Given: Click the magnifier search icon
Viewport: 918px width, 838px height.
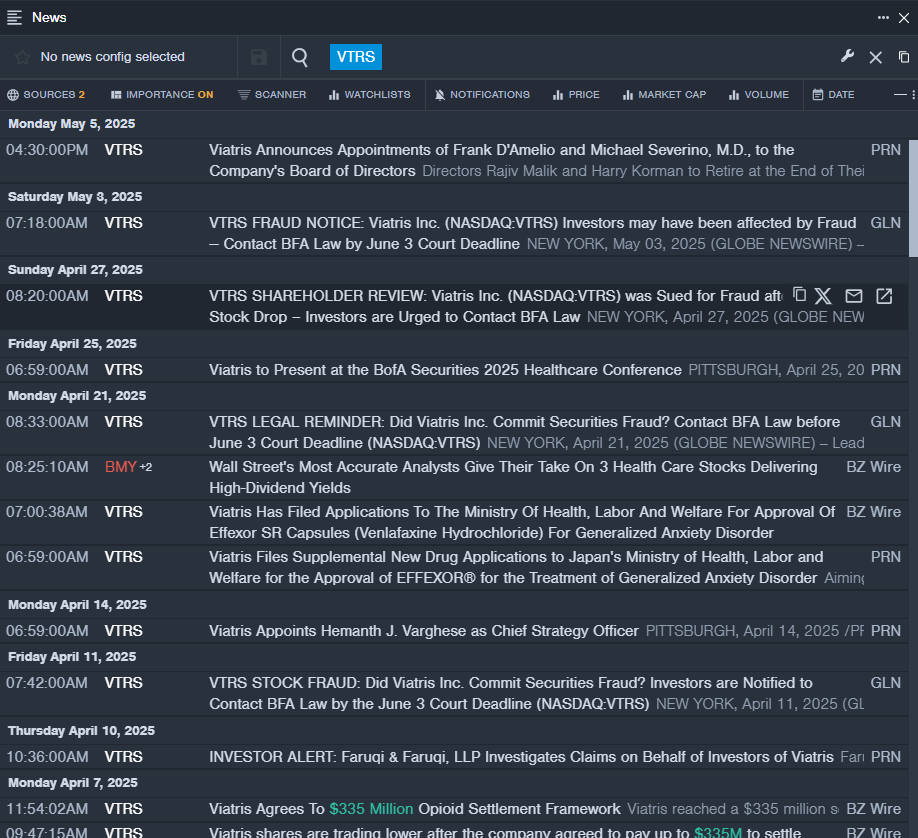Looking at the screenshot, I should pos(300,57).
